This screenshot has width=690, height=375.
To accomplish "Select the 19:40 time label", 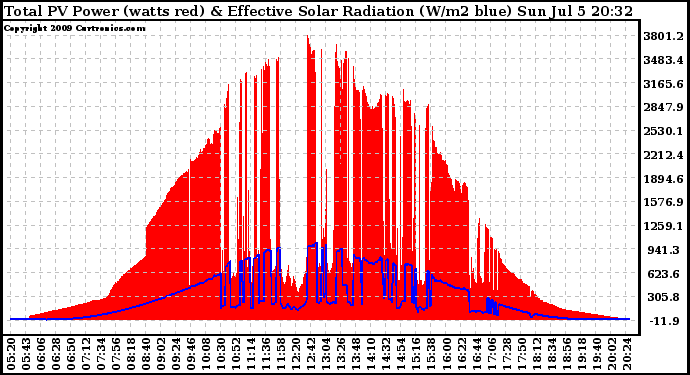I will tap(595, 354).
